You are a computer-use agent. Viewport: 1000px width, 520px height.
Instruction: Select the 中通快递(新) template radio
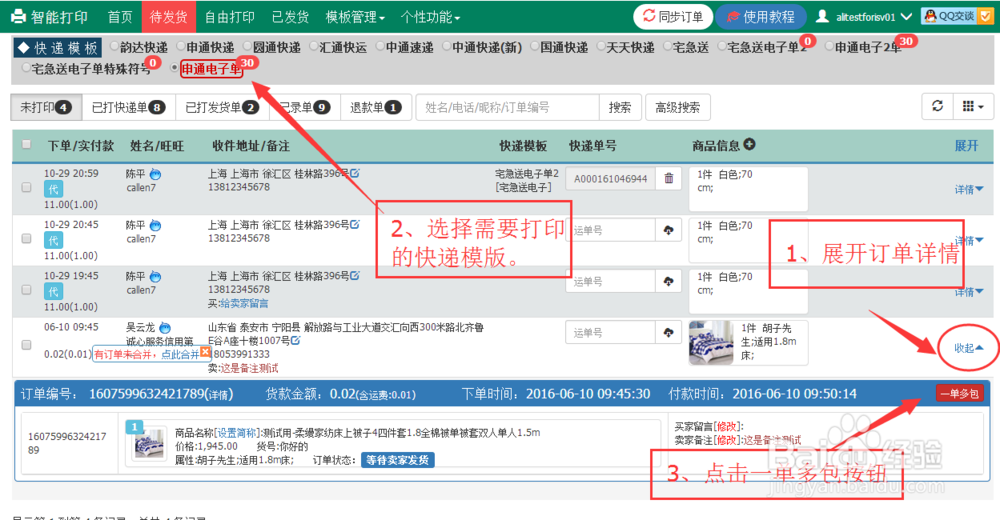[x=446, y=46]
